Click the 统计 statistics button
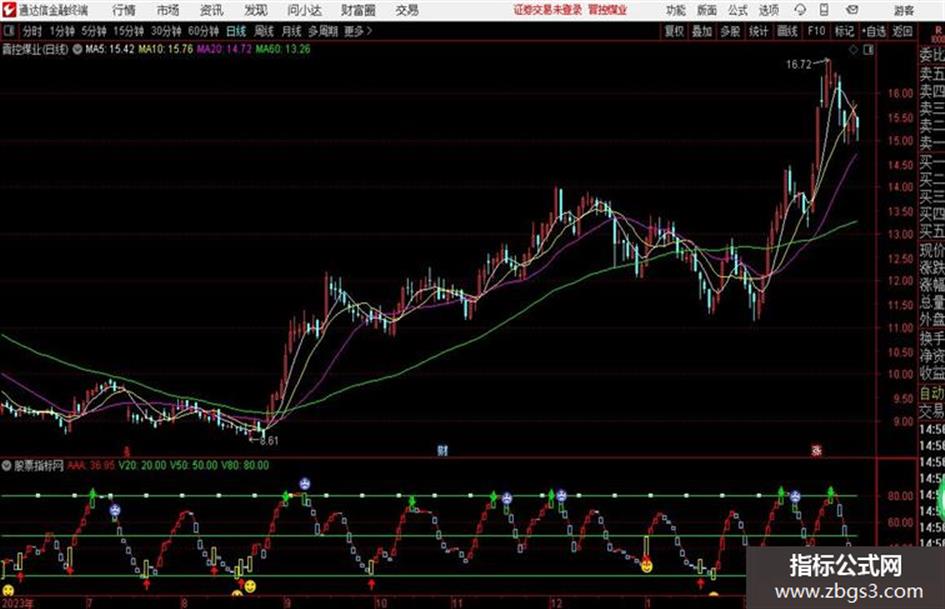This screenshot has height=609, width=945. coord(758,31)
